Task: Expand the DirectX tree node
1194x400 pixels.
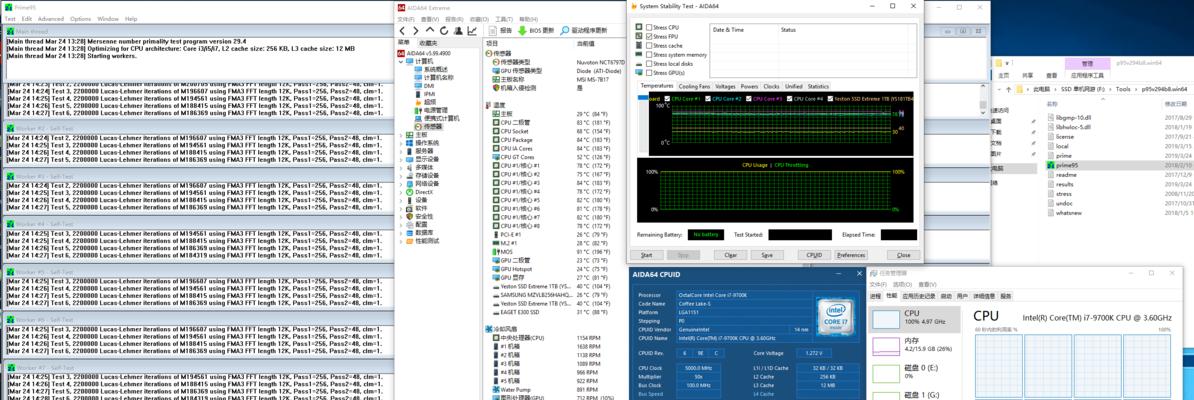Action: [402, 192]
